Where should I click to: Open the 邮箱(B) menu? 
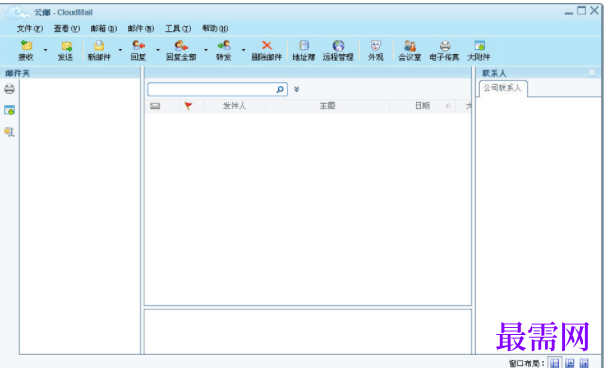pyautogui.click(x=104, y=29)
